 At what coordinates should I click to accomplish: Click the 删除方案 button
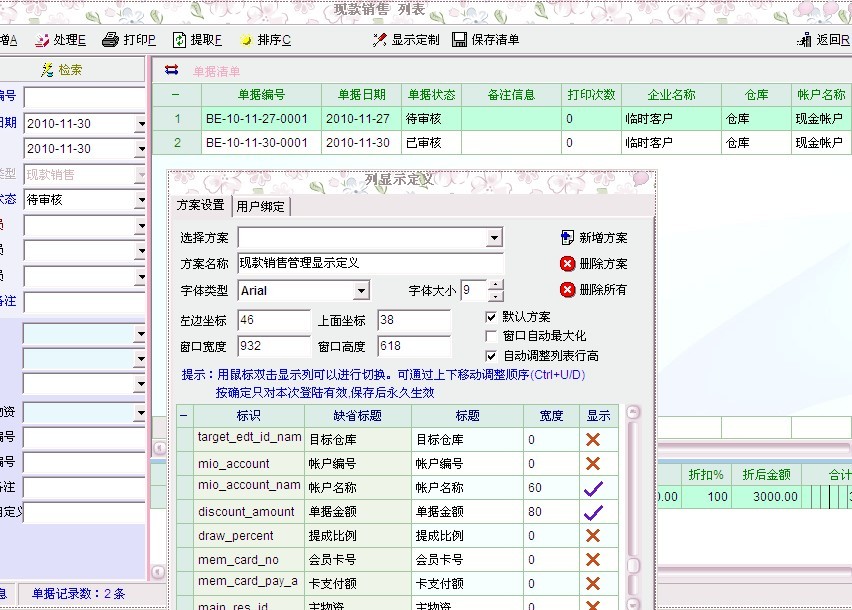pyautogui.click(x=568, y=264)
